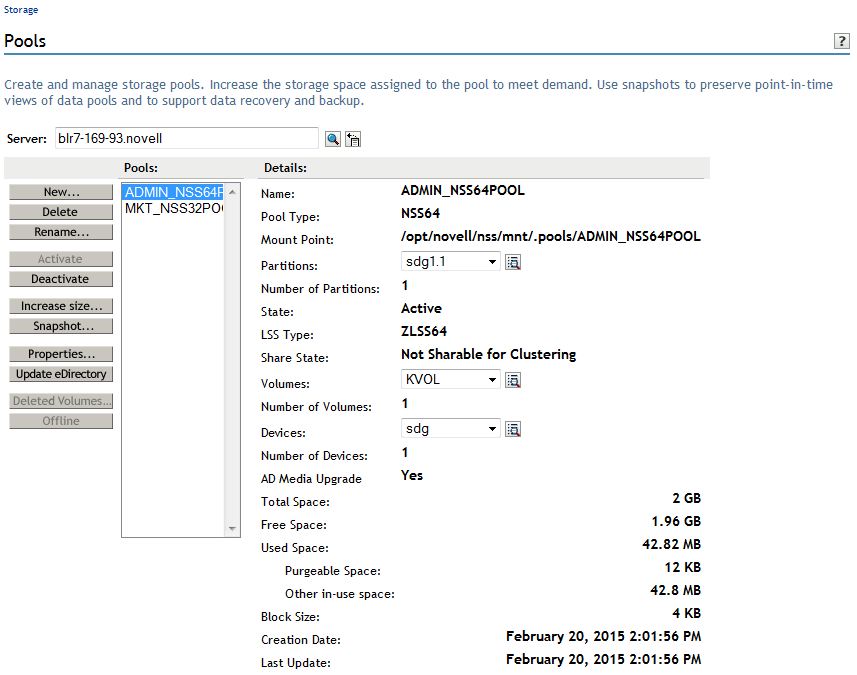857x675 pixels.
Task: Select MKT_NSS32POOL in the pools list
Action: click(x=173, y=208)
